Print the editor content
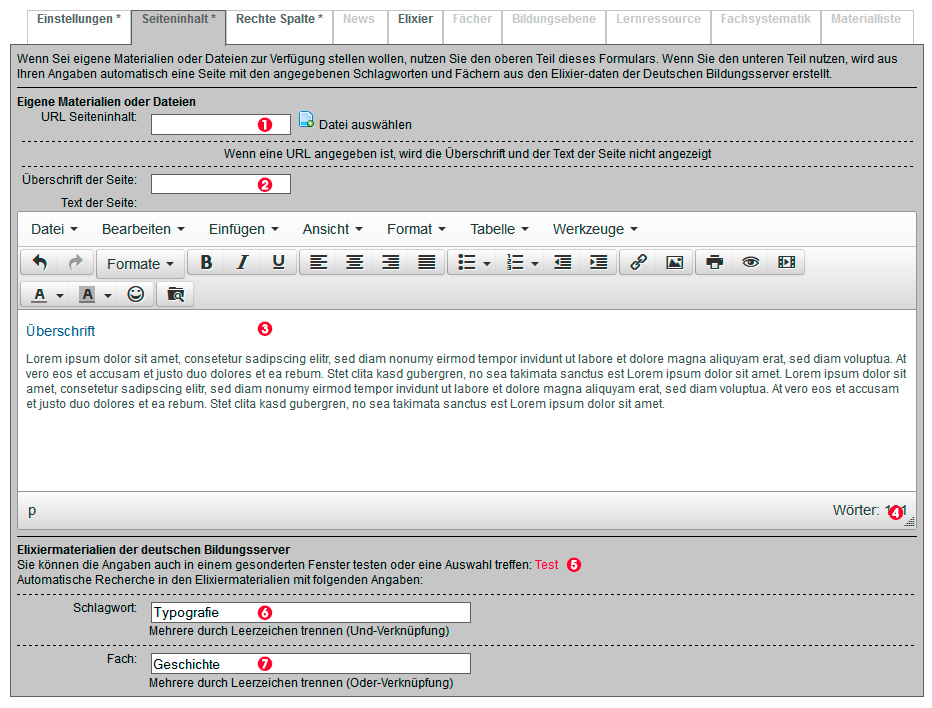Screen dimensions: 932x708 (714, 262)
